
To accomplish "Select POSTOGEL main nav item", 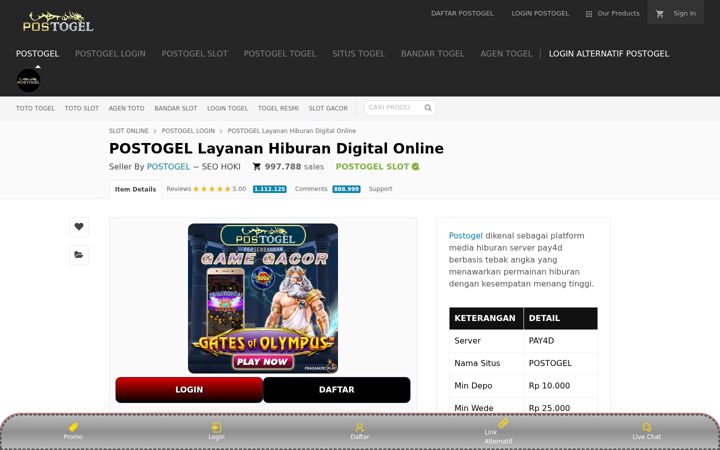I will (38, 53).
